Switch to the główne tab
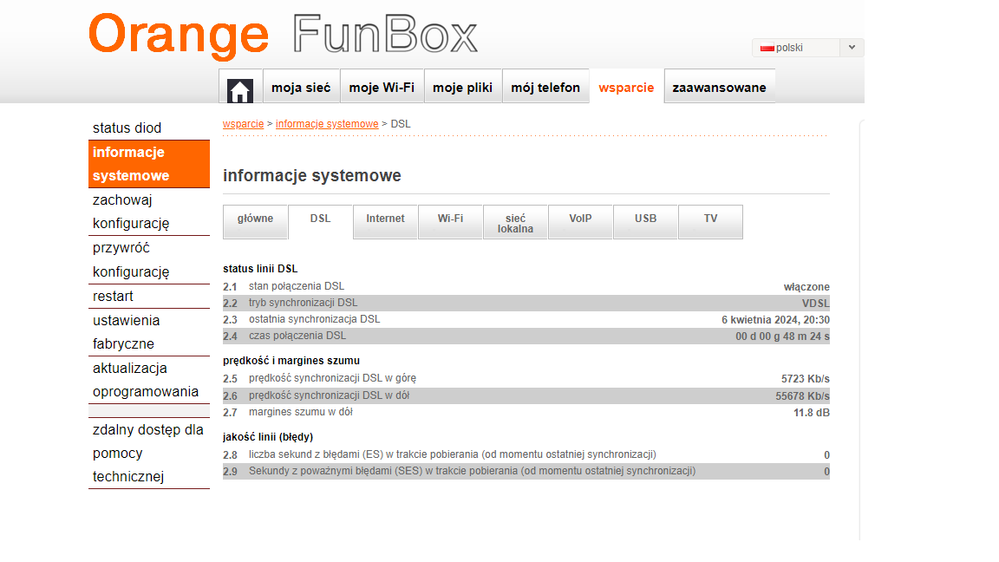 click(x=255, y=219)
